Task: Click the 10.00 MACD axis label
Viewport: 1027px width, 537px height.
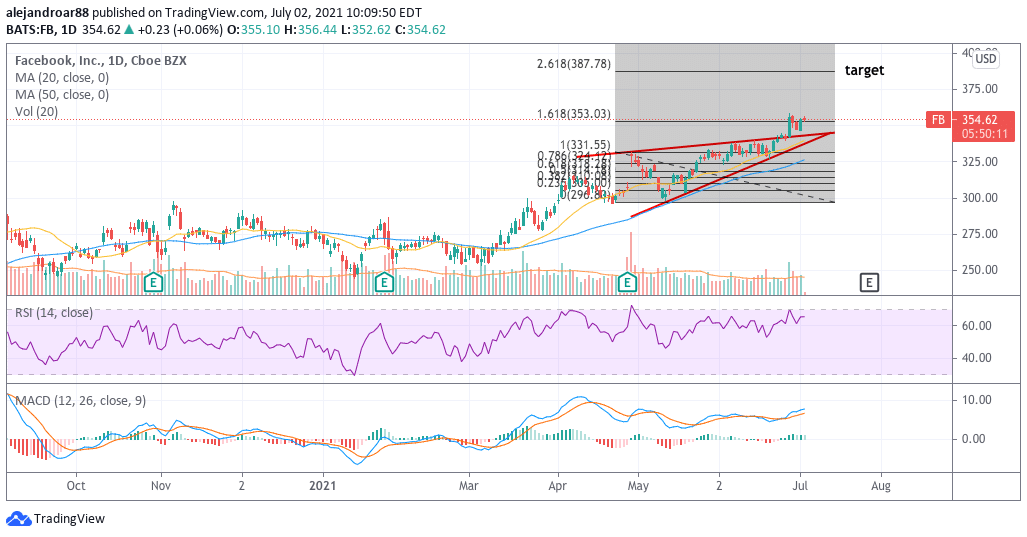Action: pyautogui.click(x=977, y=400)
